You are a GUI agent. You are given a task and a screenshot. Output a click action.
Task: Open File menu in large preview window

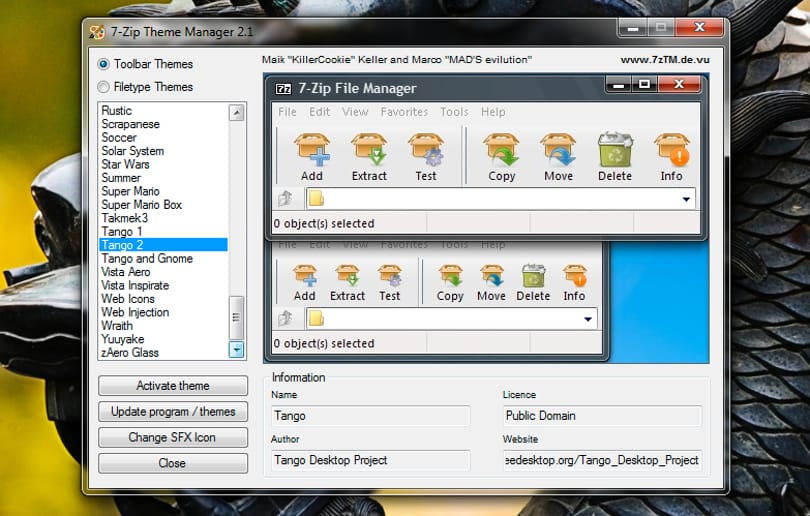point(287,112)
